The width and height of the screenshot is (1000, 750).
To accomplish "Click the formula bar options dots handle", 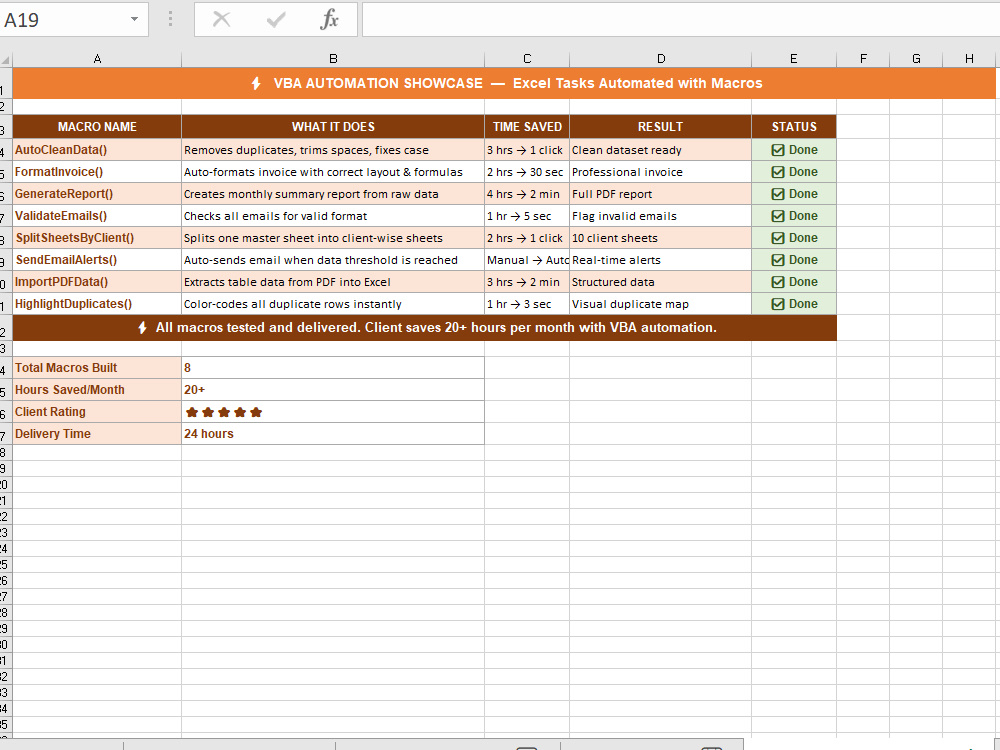I will 170,19.
